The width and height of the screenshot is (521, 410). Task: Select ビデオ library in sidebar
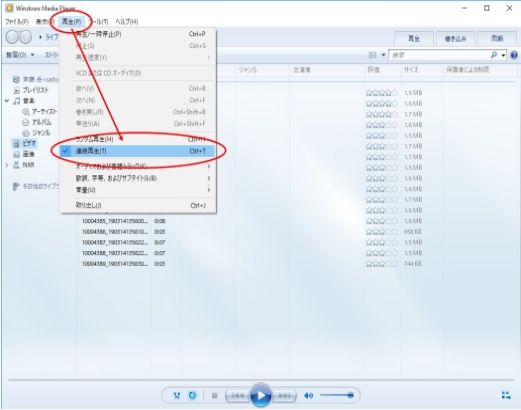pyautogui.click(x=25, y=144)
